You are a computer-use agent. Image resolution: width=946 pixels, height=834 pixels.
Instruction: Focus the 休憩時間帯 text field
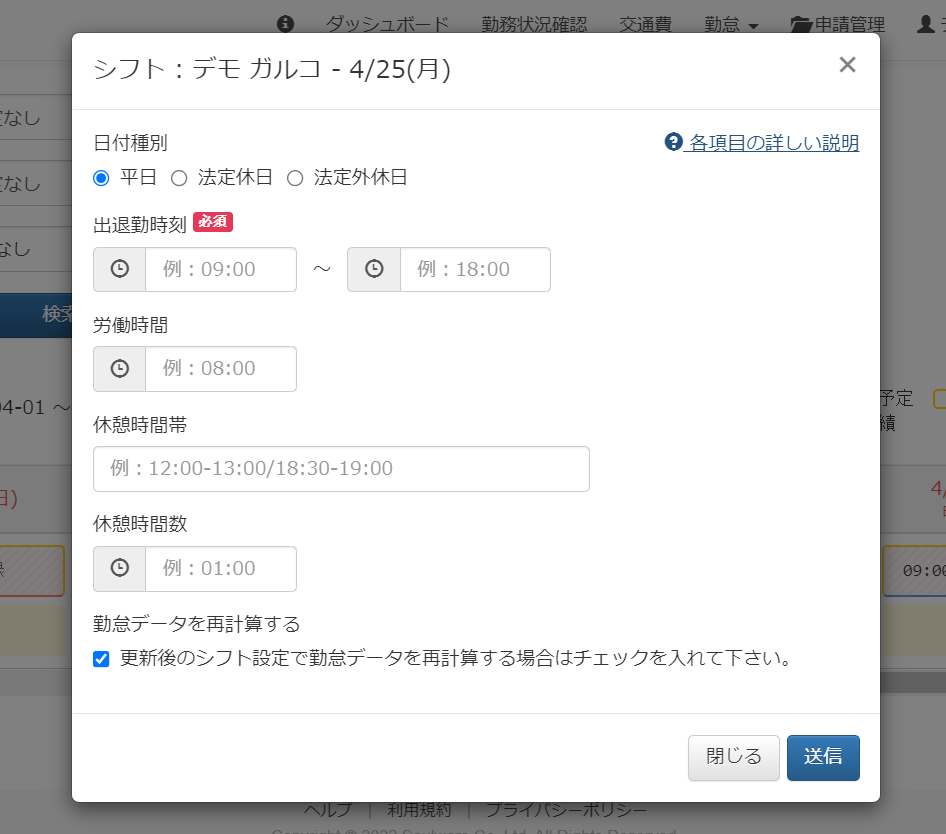point(341,469)
